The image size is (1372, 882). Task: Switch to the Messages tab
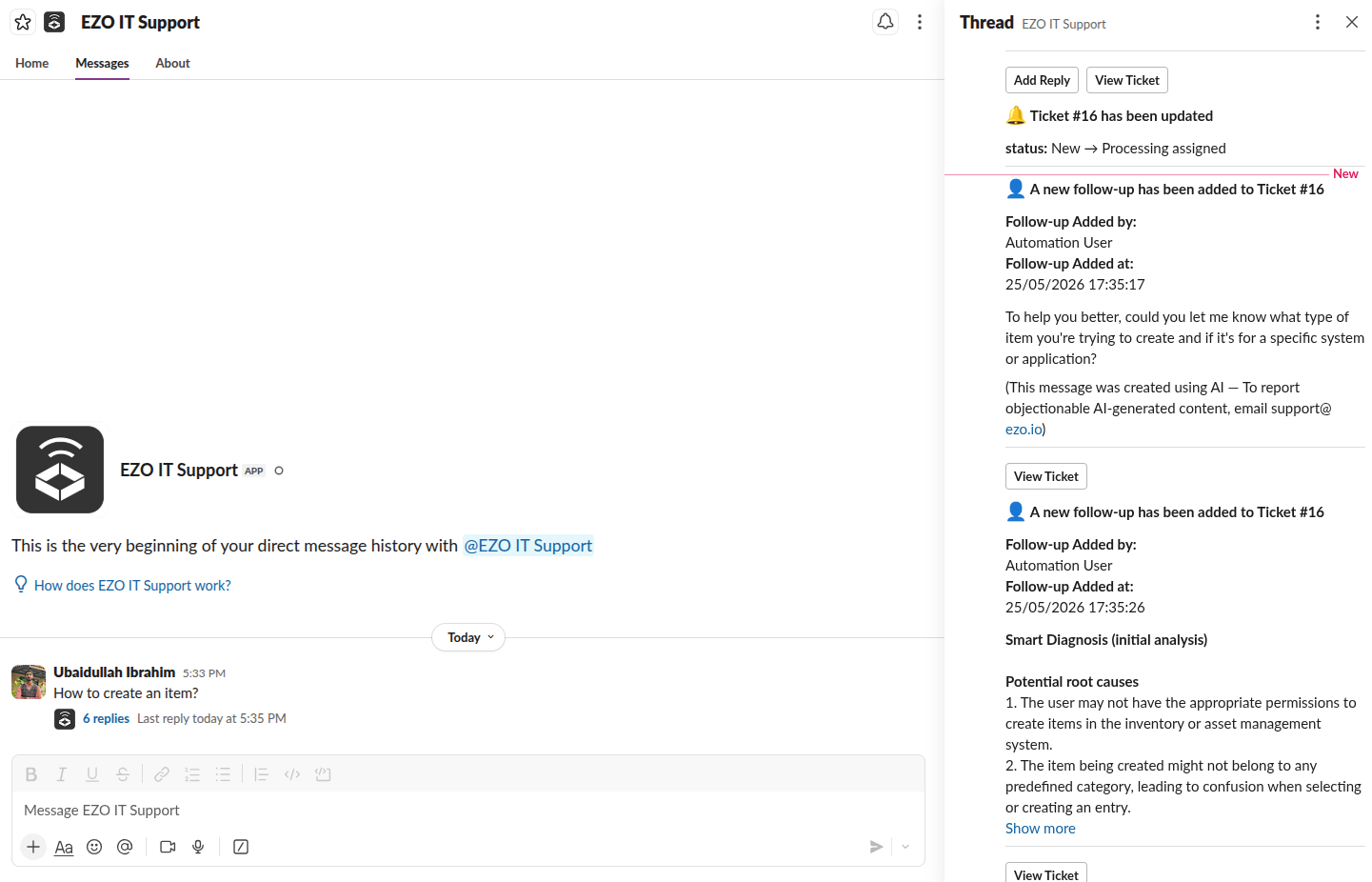point(102,63)
